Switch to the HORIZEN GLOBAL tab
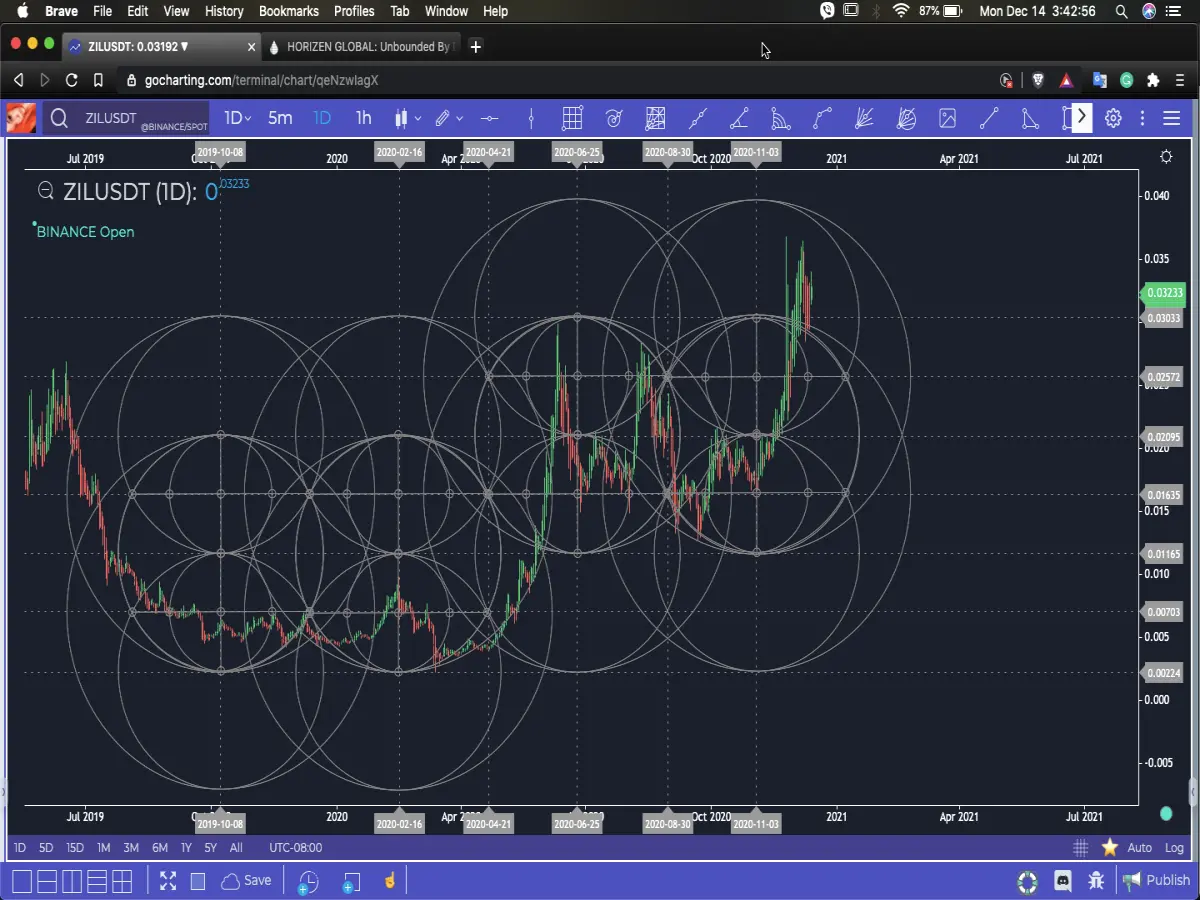Image resolution: width=1200 pixels, height=900 pixels. [x=360, y=46]
